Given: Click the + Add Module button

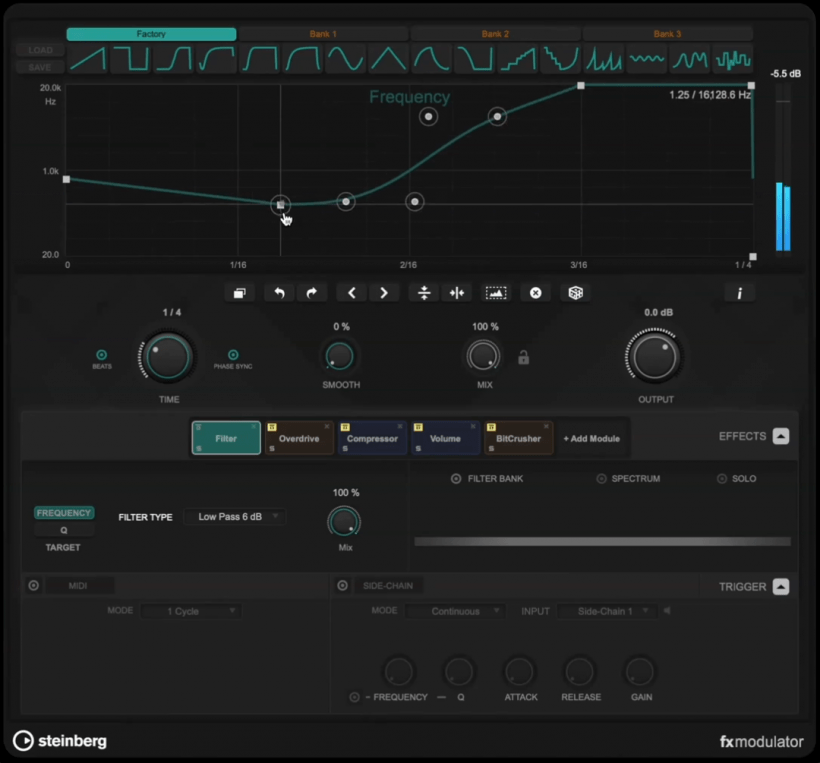Looking at the screenshot, I should [x=592, y=437].
